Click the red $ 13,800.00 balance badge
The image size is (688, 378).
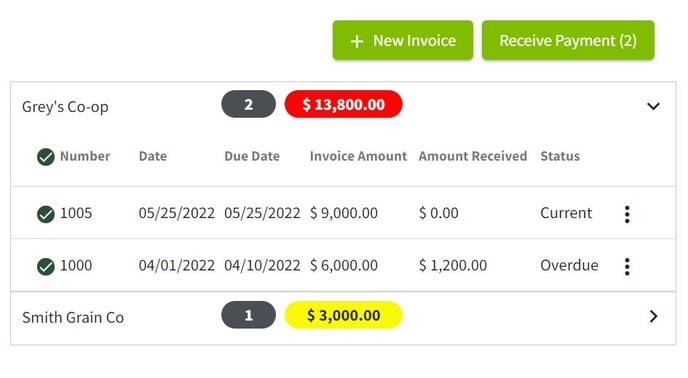(x=343, y=104)
